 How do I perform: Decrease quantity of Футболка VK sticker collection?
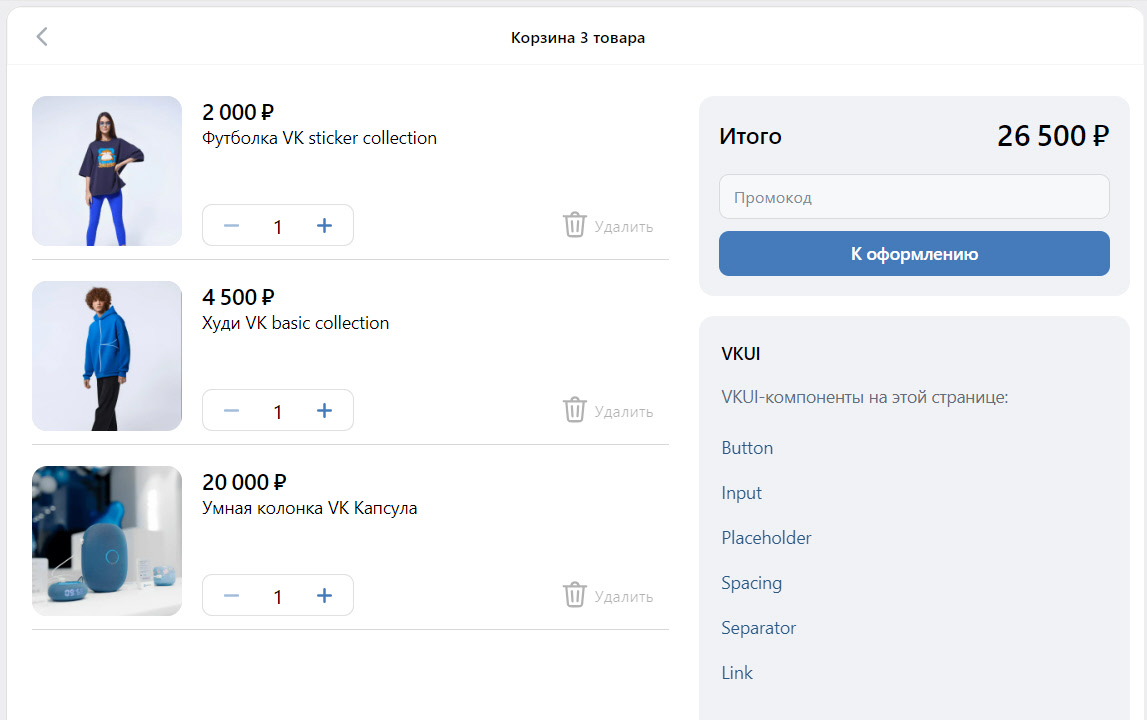point(231,226)
